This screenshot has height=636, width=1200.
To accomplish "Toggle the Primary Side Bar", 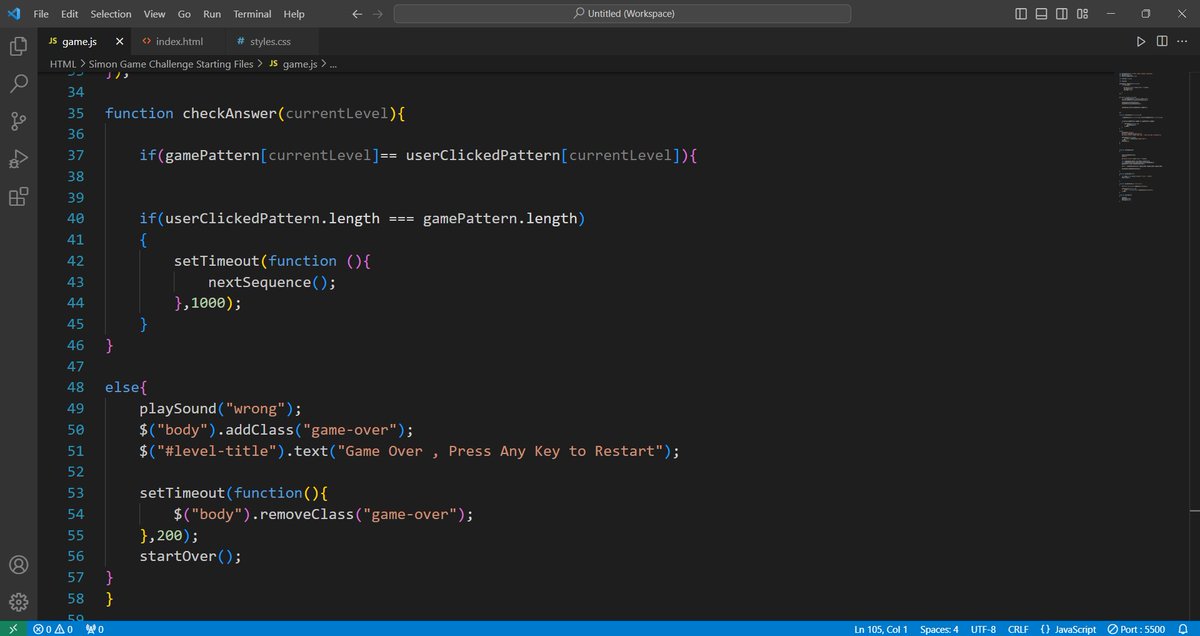I will coord(1020,14).
